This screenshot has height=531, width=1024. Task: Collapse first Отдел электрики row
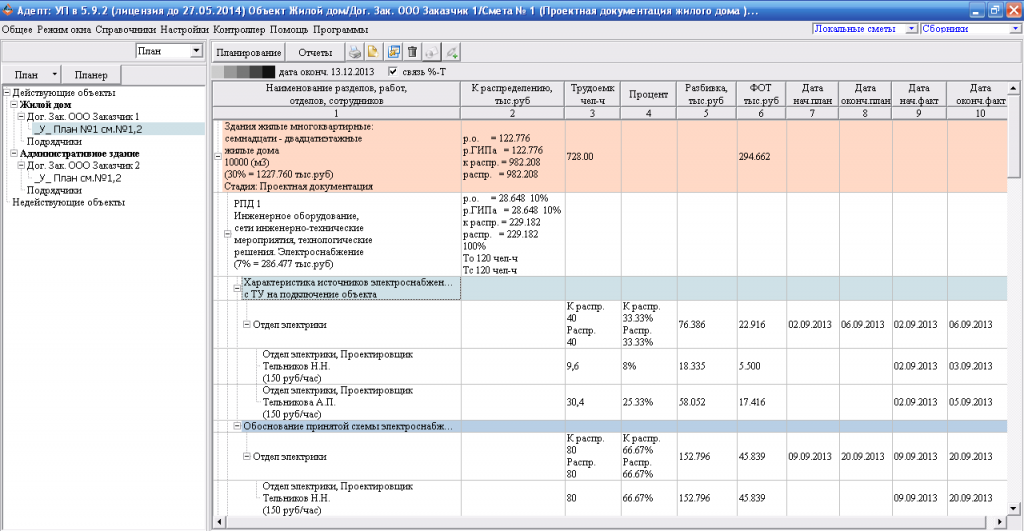tap(247, 324)
